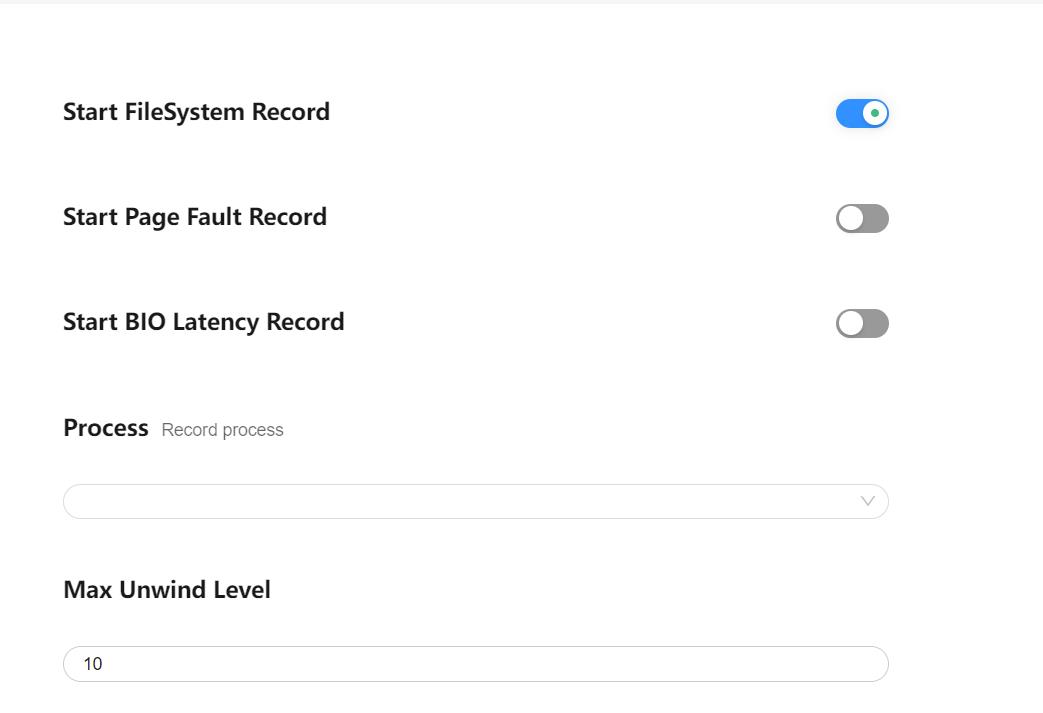Viewport: 1043px width, 713px height.
Task: Click white knob of BIO Latency toggle
Action: (x=850, y=323)
